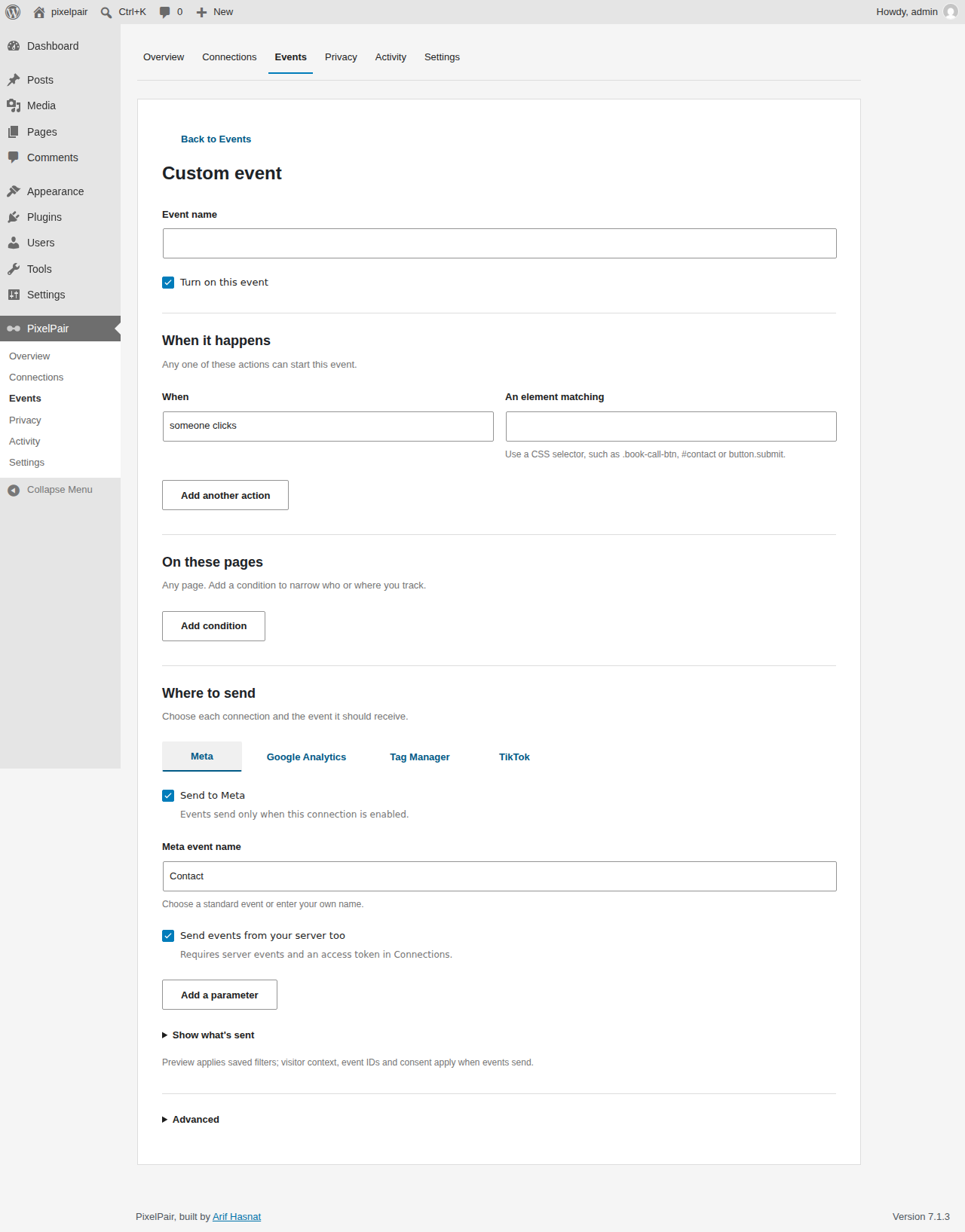
Task: Open the Arif Hasnat footer link
Action: pos(237,1217)
